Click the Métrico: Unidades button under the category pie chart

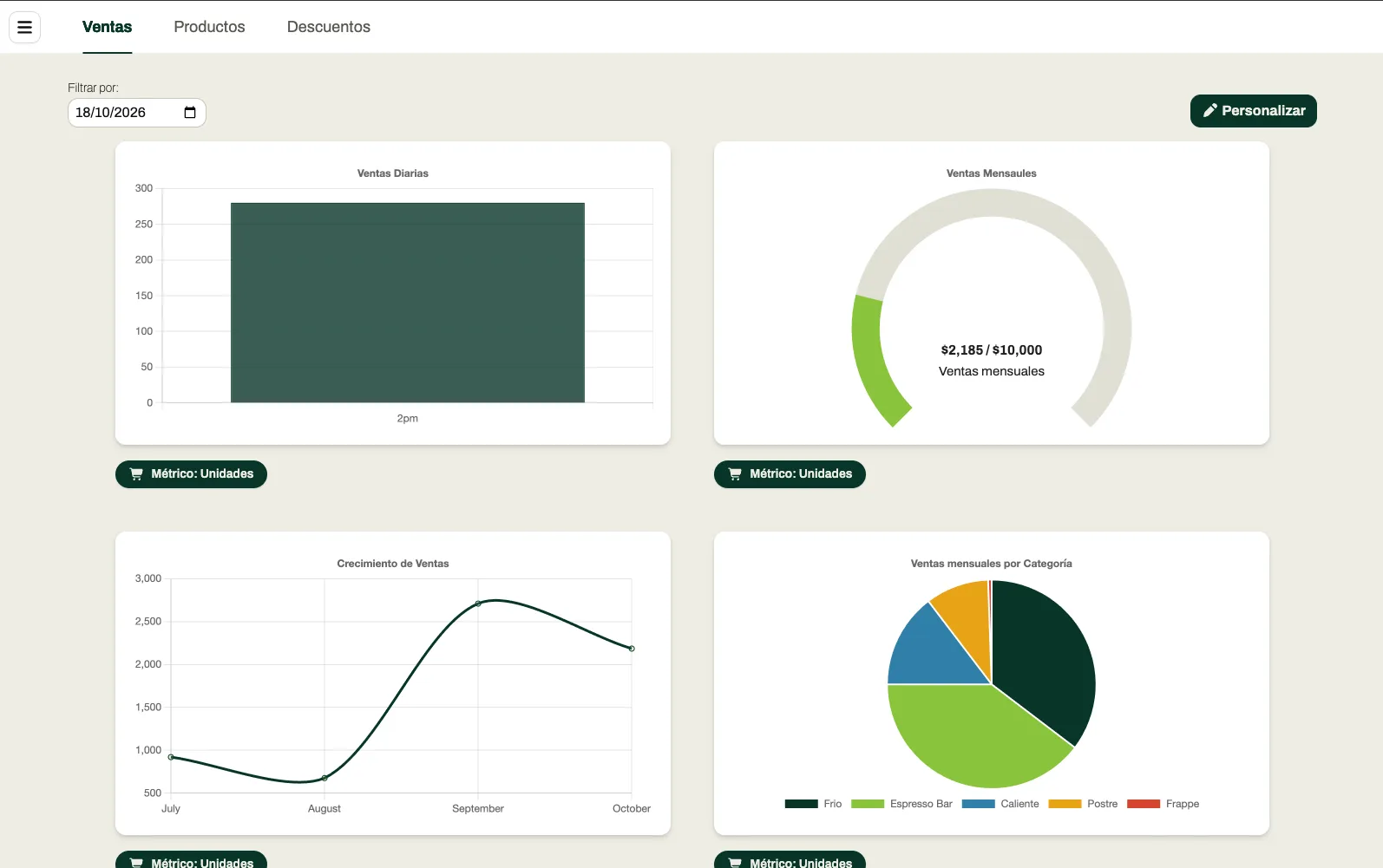[x=790, y=860]
